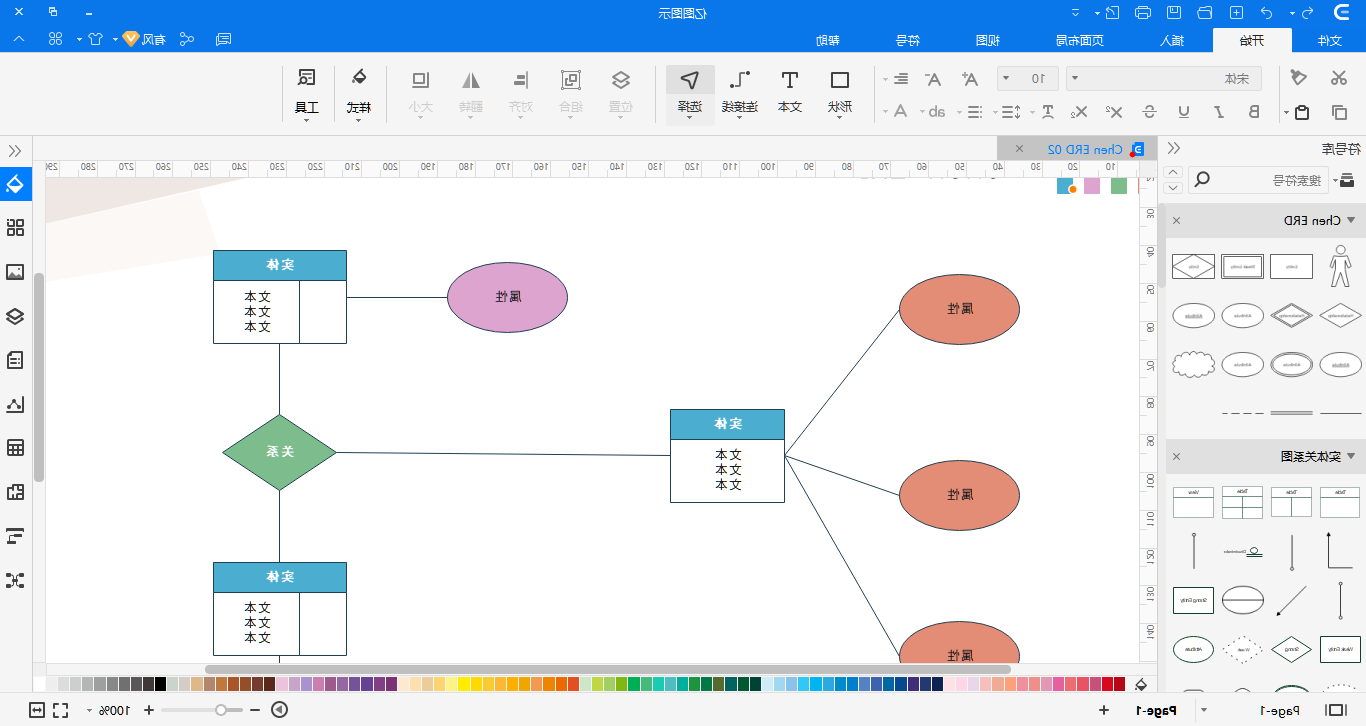Screen dimensions: 1366x726
Task: Click the Paste clipboard icon
Action: pos(1301,112)
